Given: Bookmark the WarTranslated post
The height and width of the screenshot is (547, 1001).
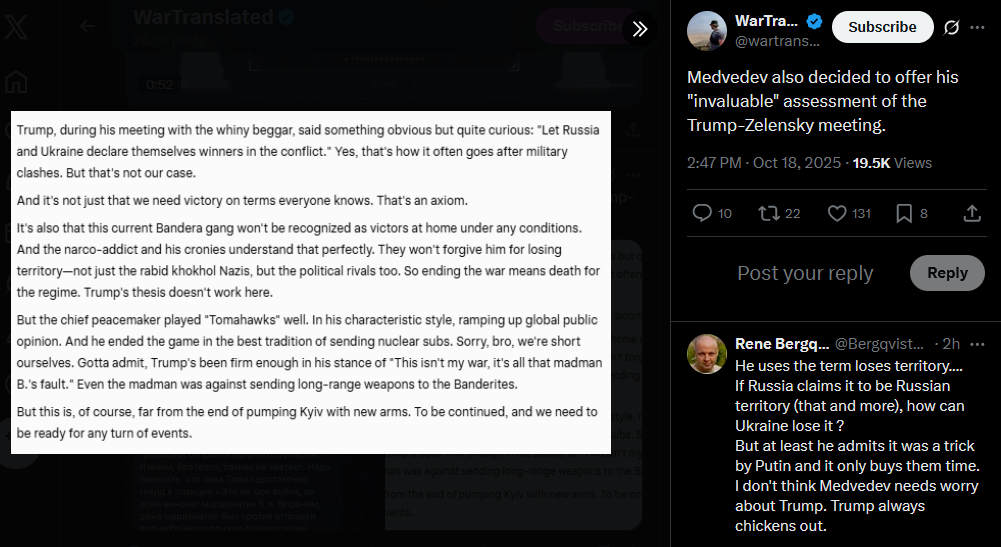Looking at the screenshot, I should 904,213.
